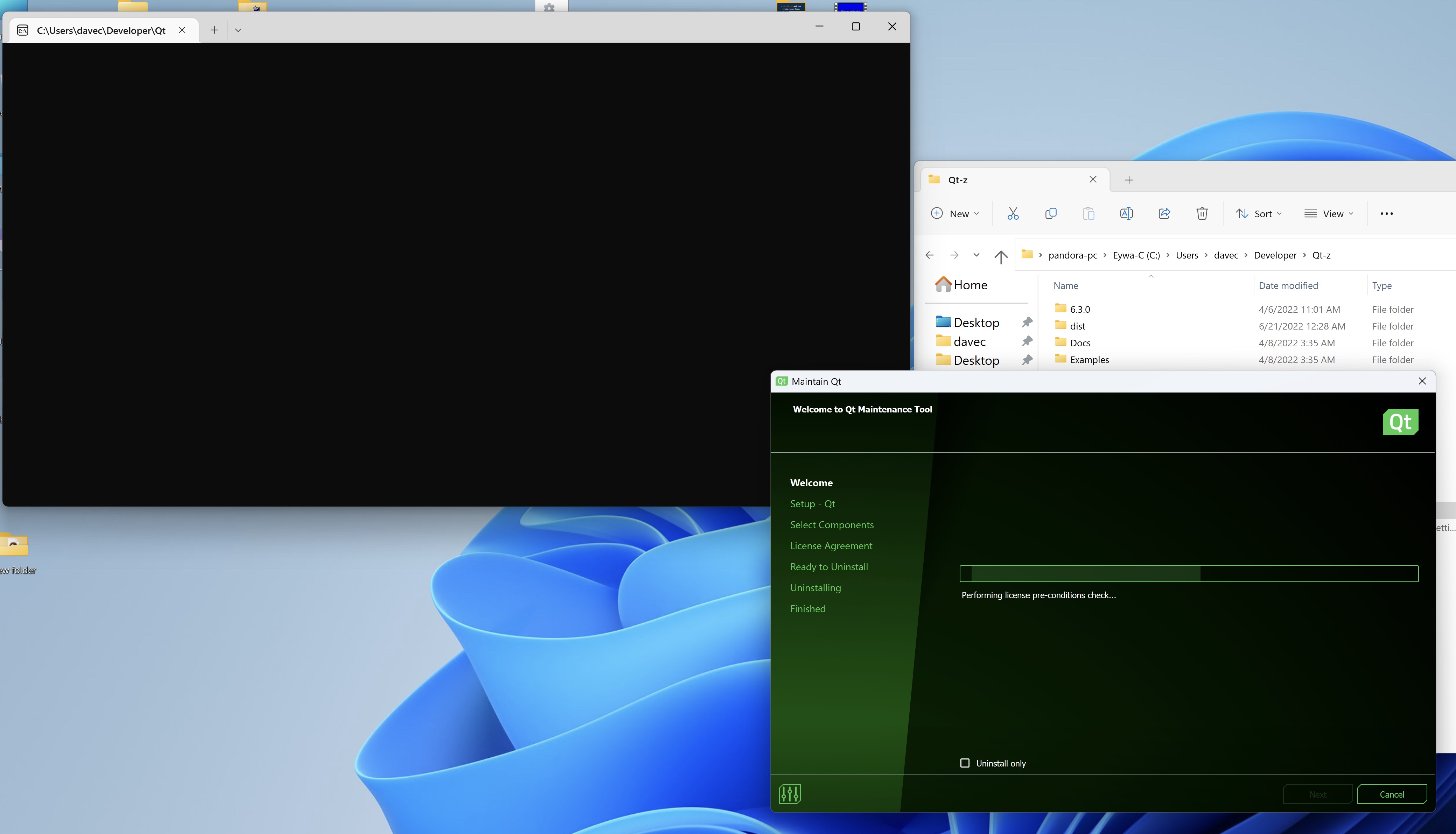Click the license check progress bar
The width and height of the screenshot is (1456, 834).
coord(1188,573)
